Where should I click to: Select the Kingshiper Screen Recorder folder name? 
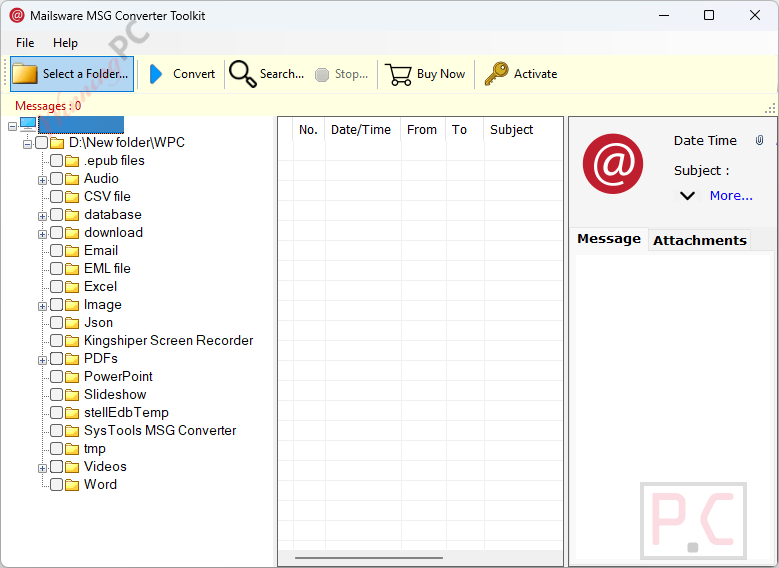168,340
